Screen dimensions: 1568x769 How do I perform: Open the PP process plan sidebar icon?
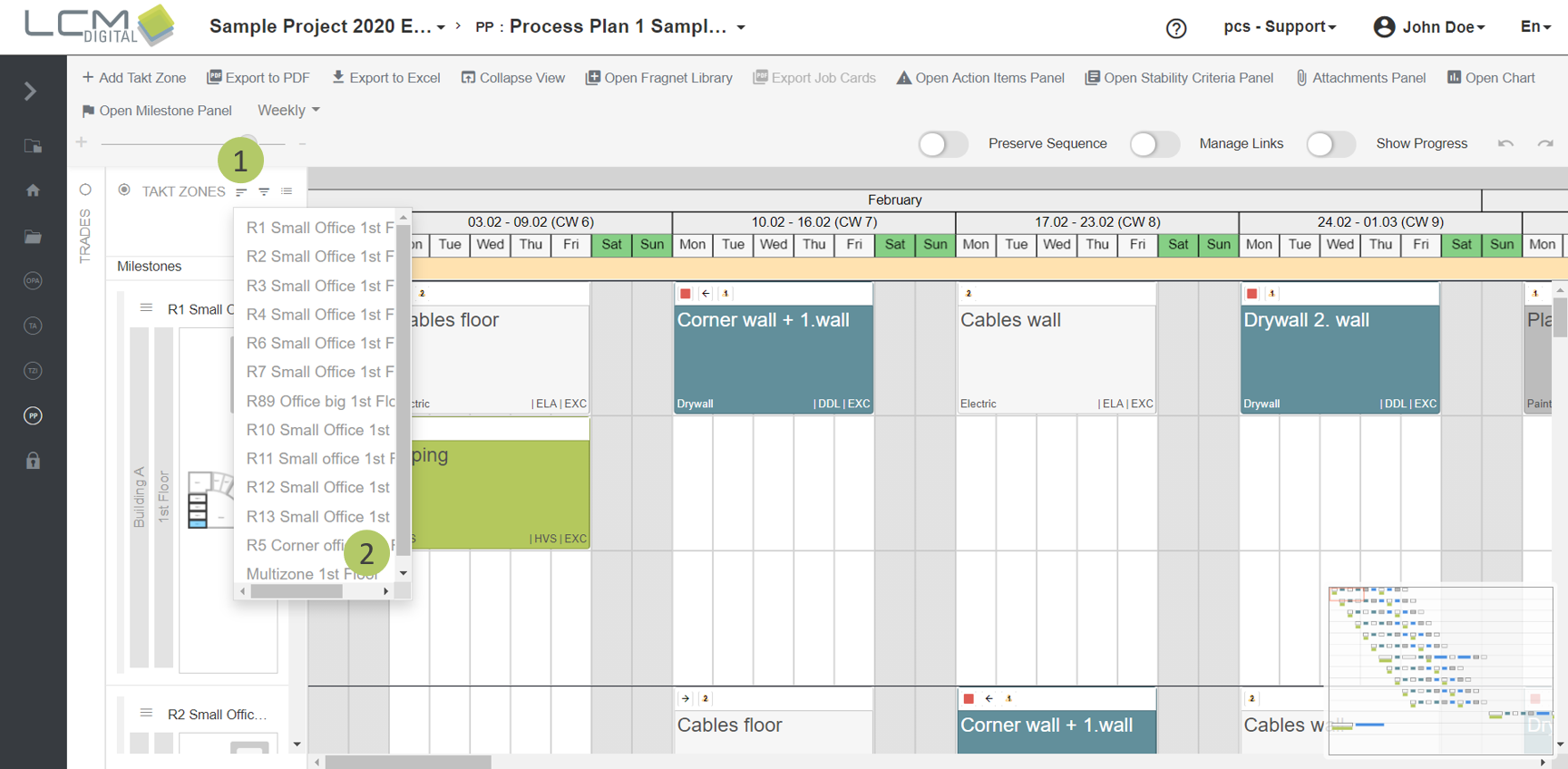[x=33, y=415]
